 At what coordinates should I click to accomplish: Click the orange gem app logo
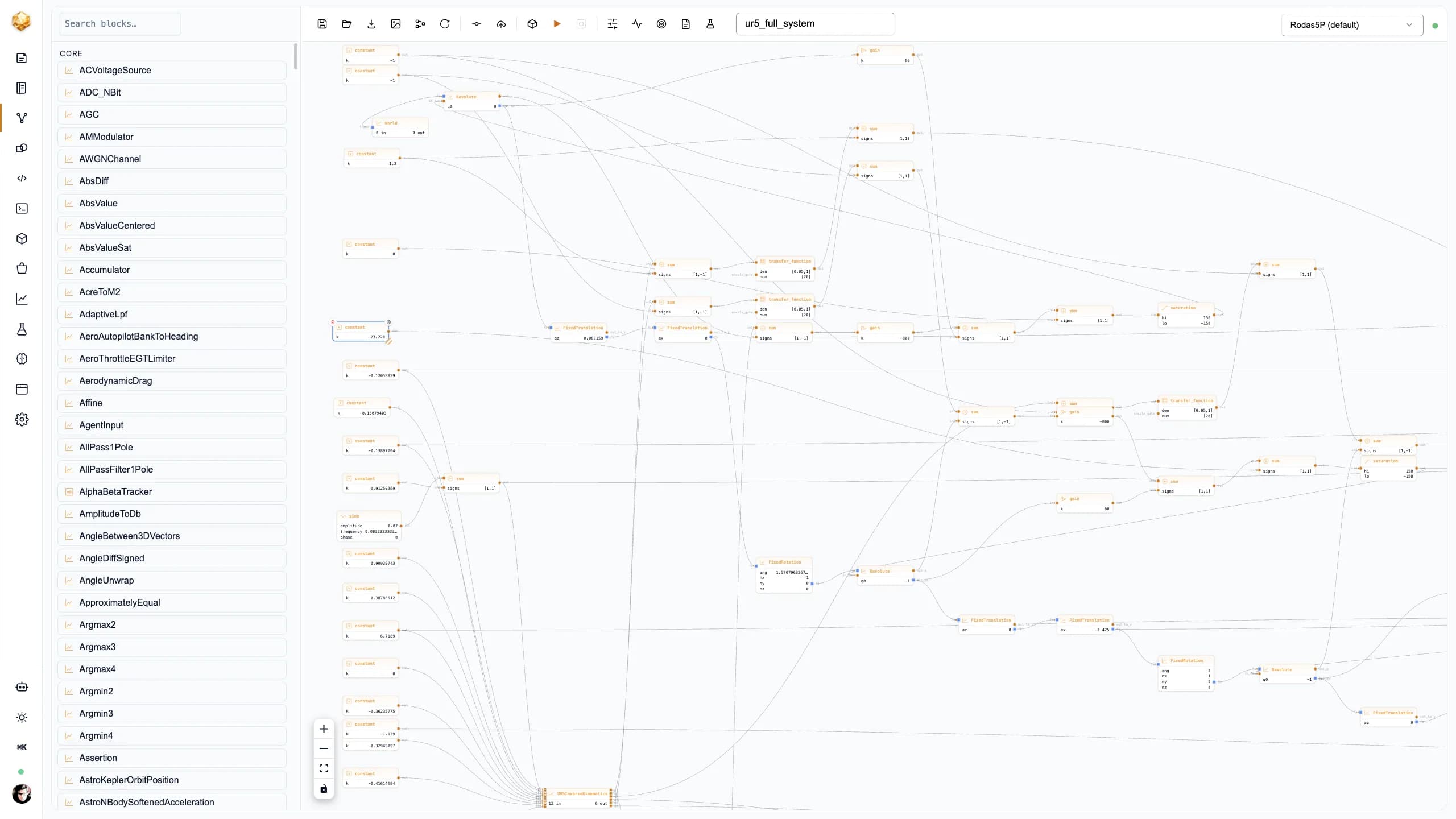pyautogui.click(x=21, y=22)
